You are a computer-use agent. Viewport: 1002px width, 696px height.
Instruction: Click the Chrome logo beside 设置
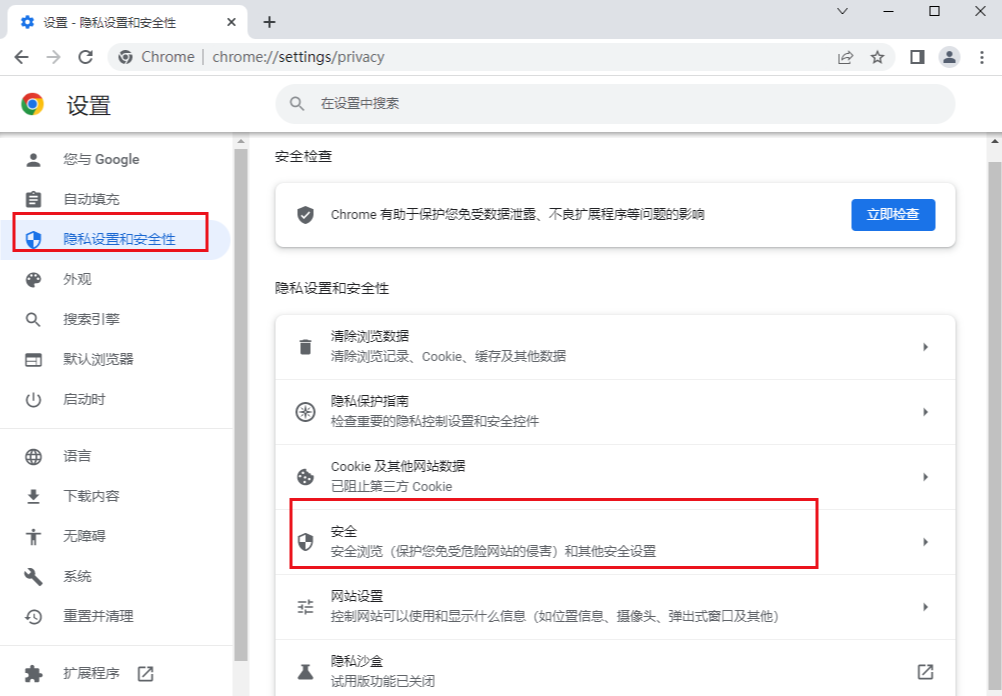tap(33, 104)
